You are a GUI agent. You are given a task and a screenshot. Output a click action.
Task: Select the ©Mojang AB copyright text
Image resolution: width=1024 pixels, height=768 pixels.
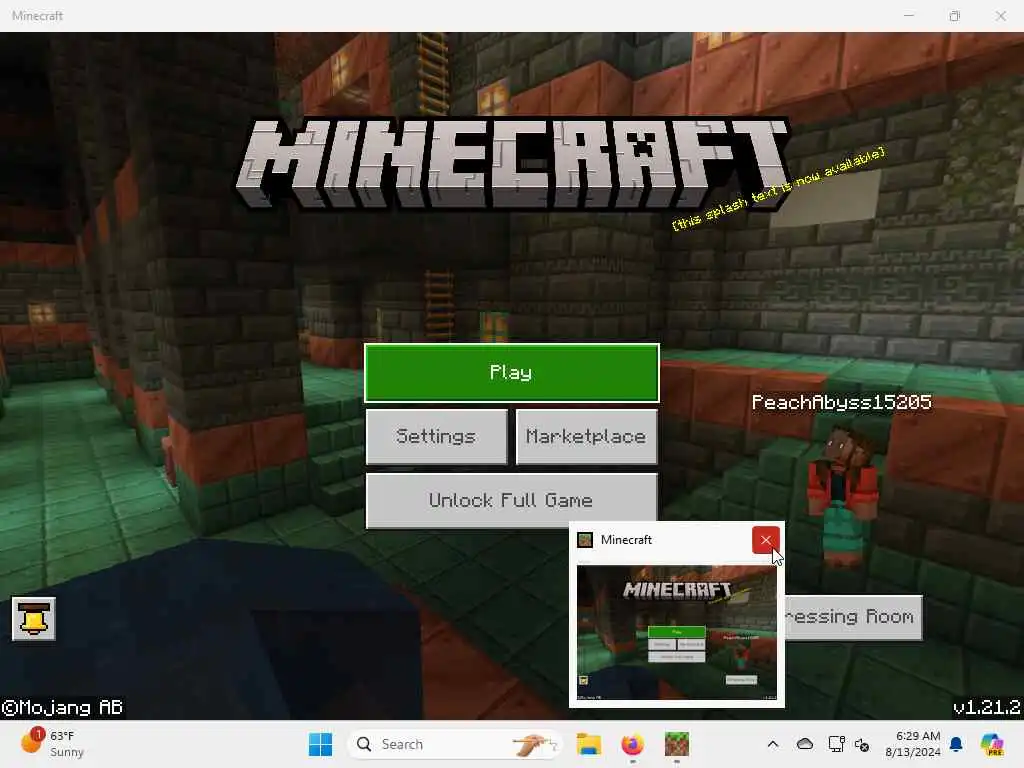62,708
